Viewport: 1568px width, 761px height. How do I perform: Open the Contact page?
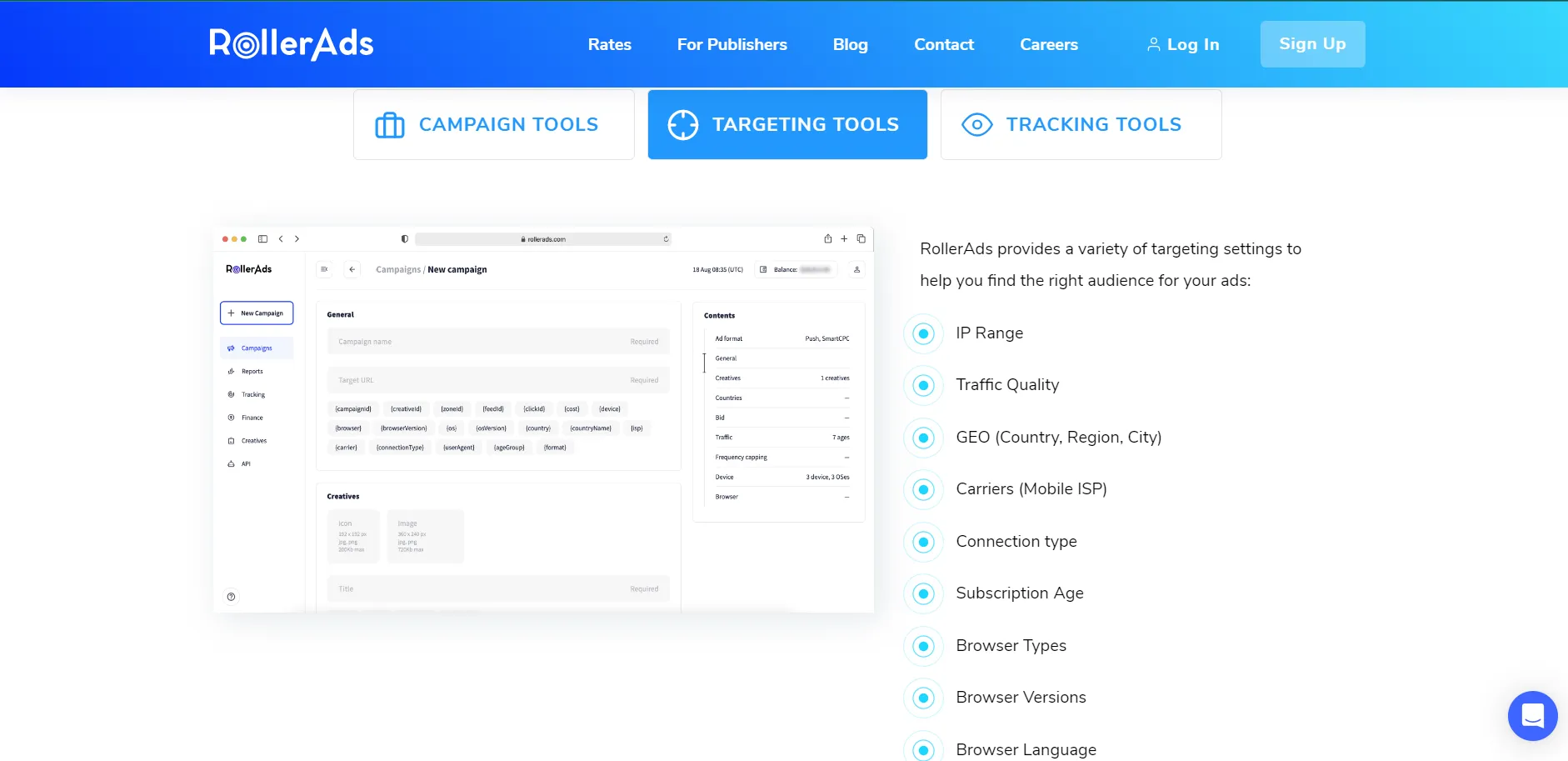943,45
